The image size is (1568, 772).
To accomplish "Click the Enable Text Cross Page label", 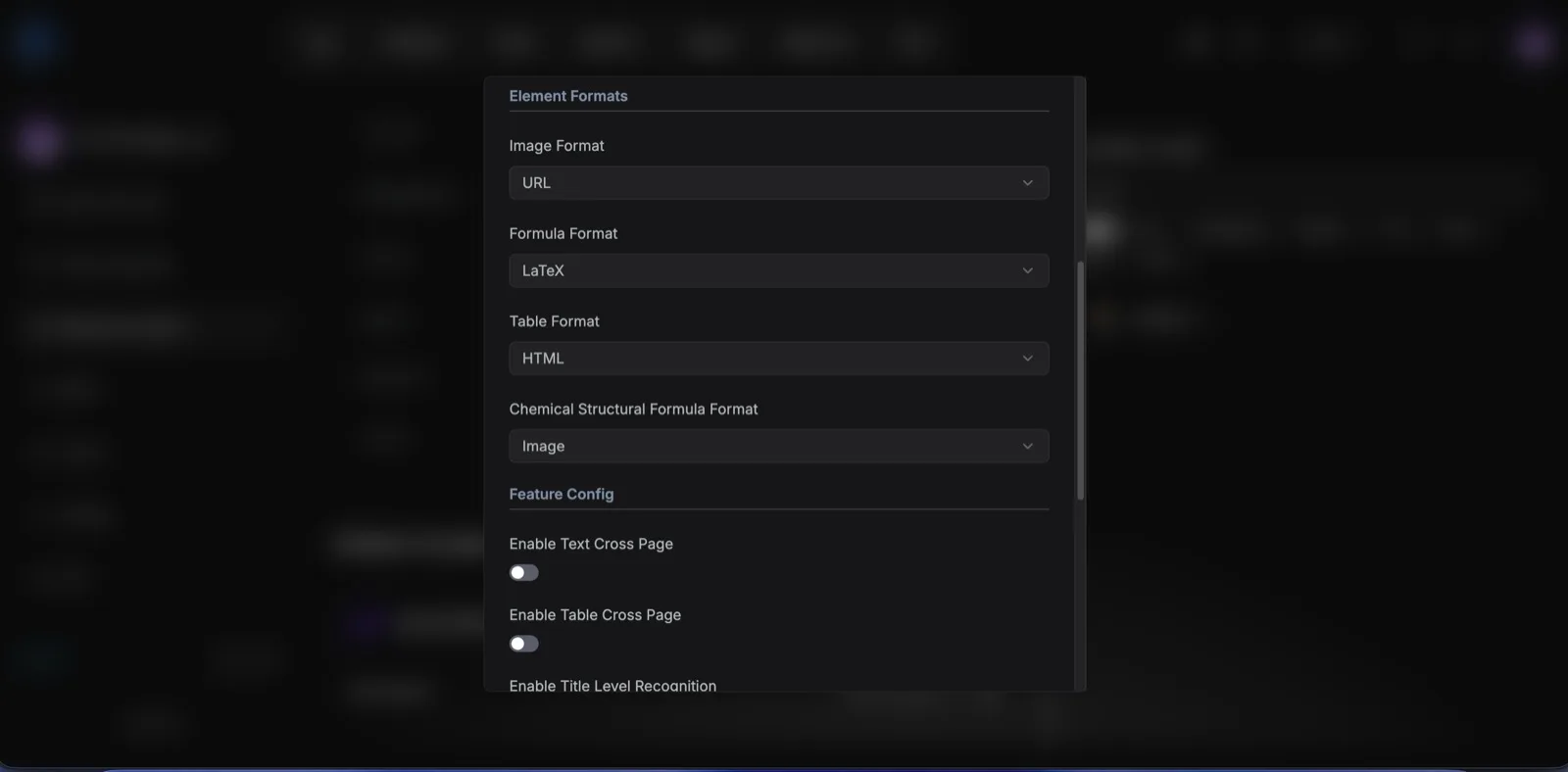I will click(x=591, y=544).
